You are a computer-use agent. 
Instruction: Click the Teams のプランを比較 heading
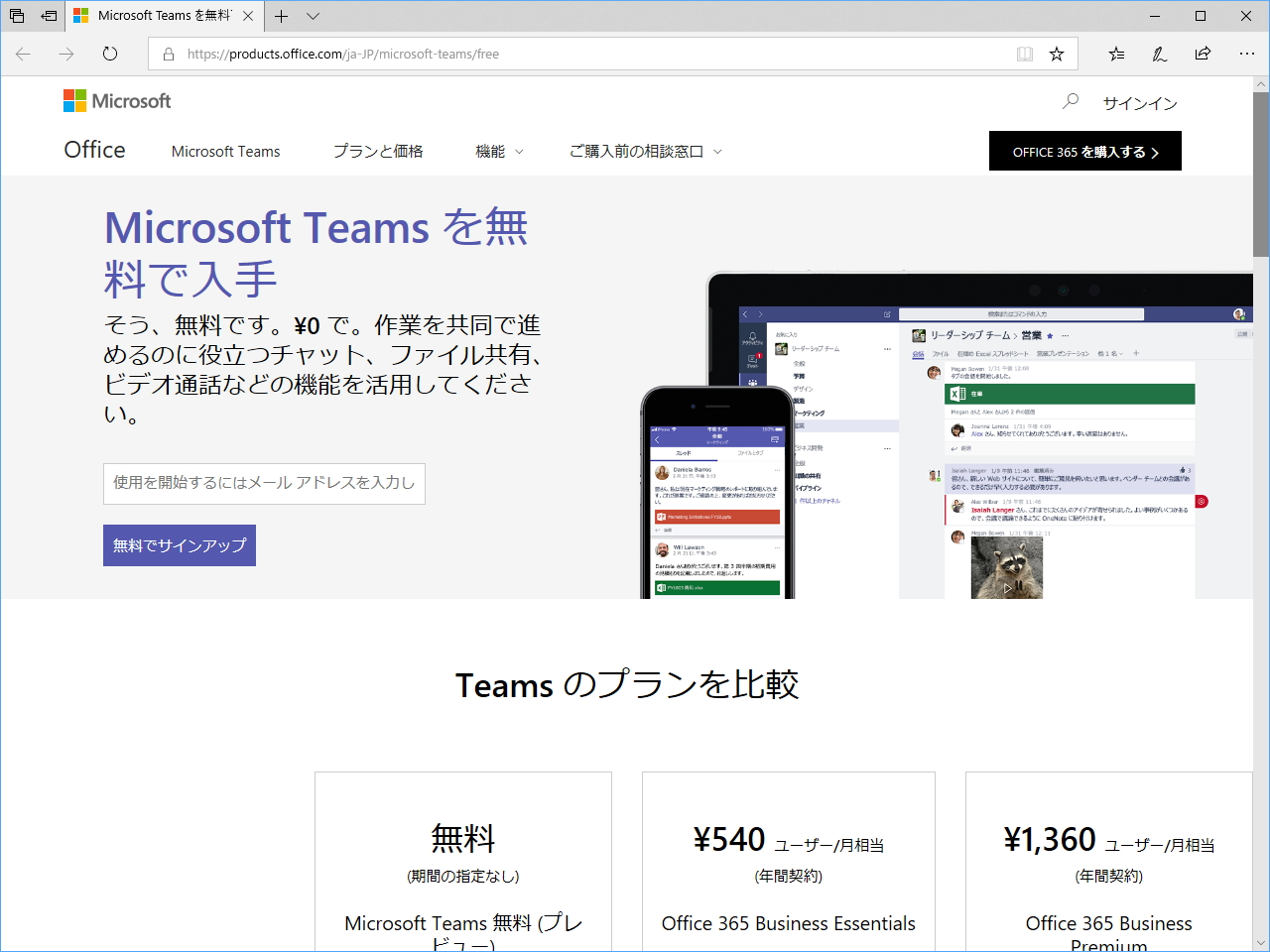pos(627,685)
